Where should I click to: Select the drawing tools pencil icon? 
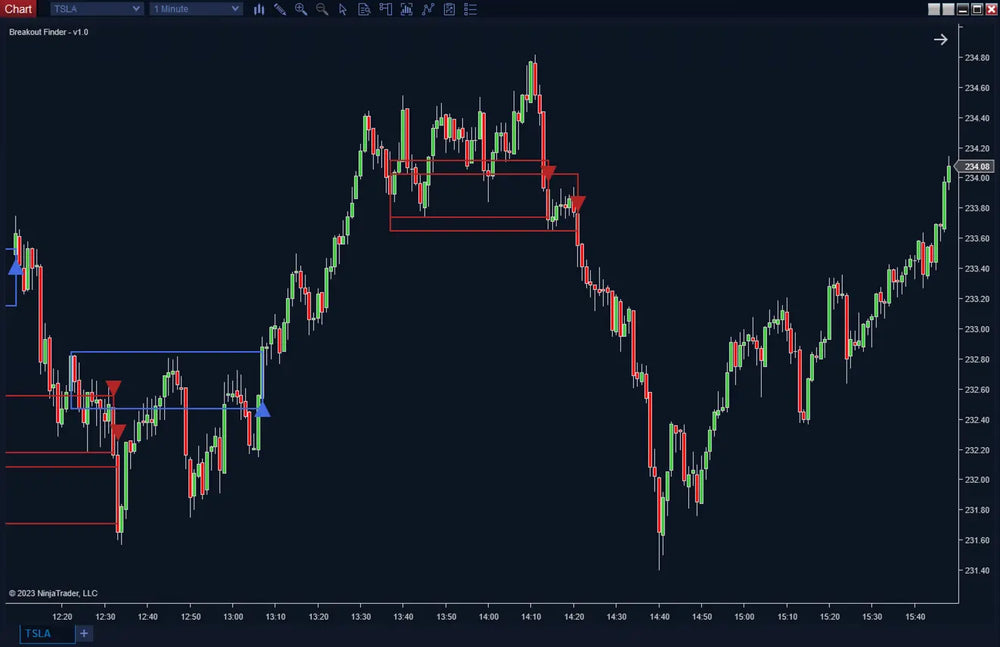point(280,9)
